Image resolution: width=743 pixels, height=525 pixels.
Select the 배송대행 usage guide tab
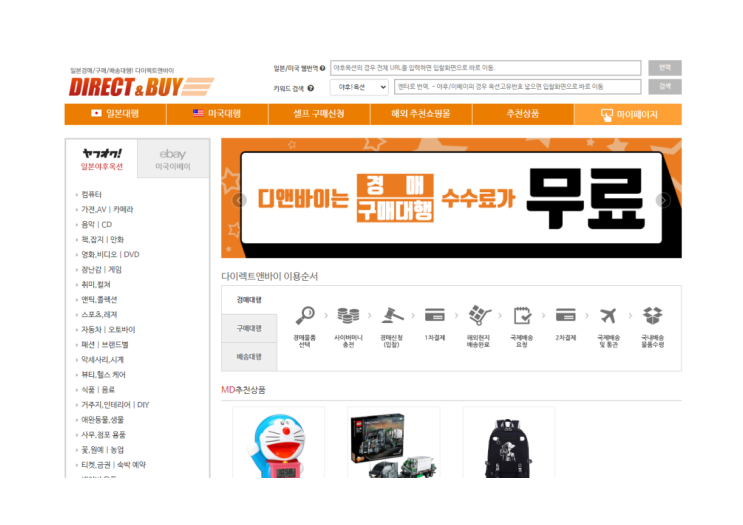249,357
